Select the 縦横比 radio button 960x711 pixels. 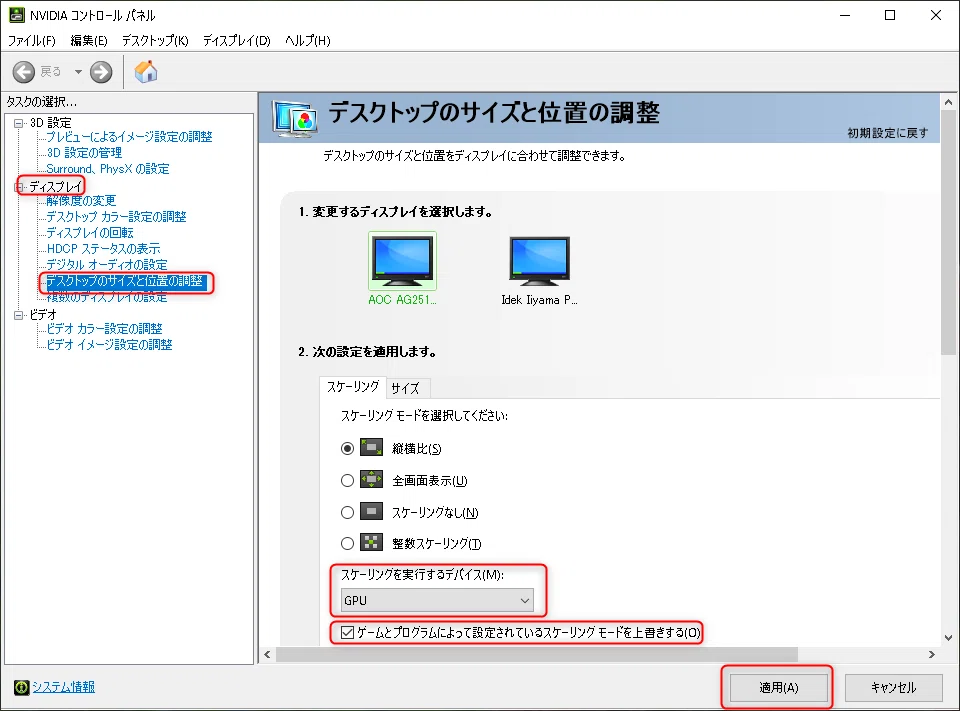click(x=347, y=448)
